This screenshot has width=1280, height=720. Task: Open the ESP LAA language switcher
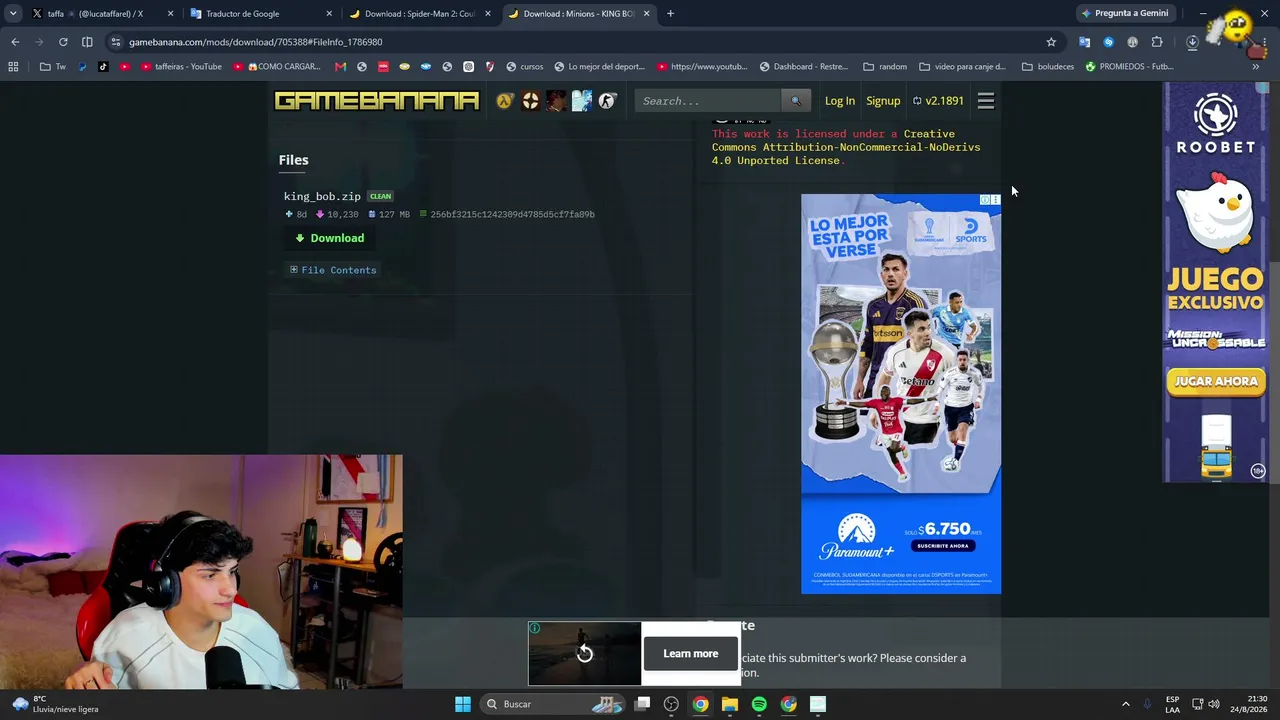[x=1172, y=704]
